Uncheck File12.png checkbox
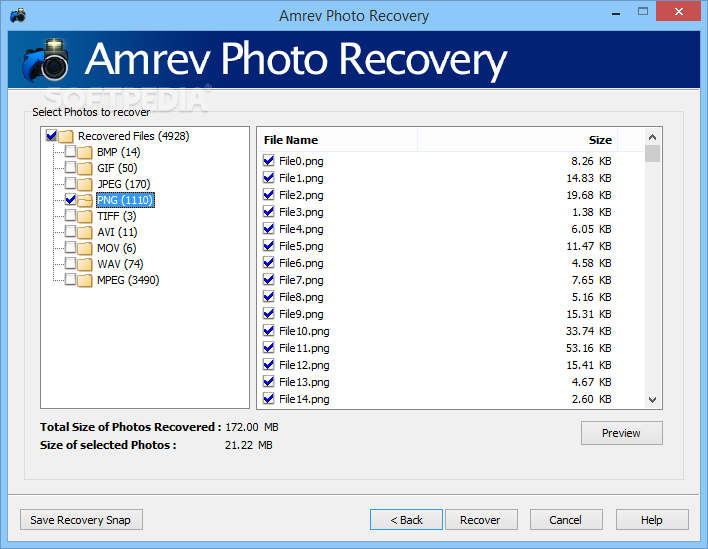This screenshot has height=549, width=708. (x=269, y=364)
